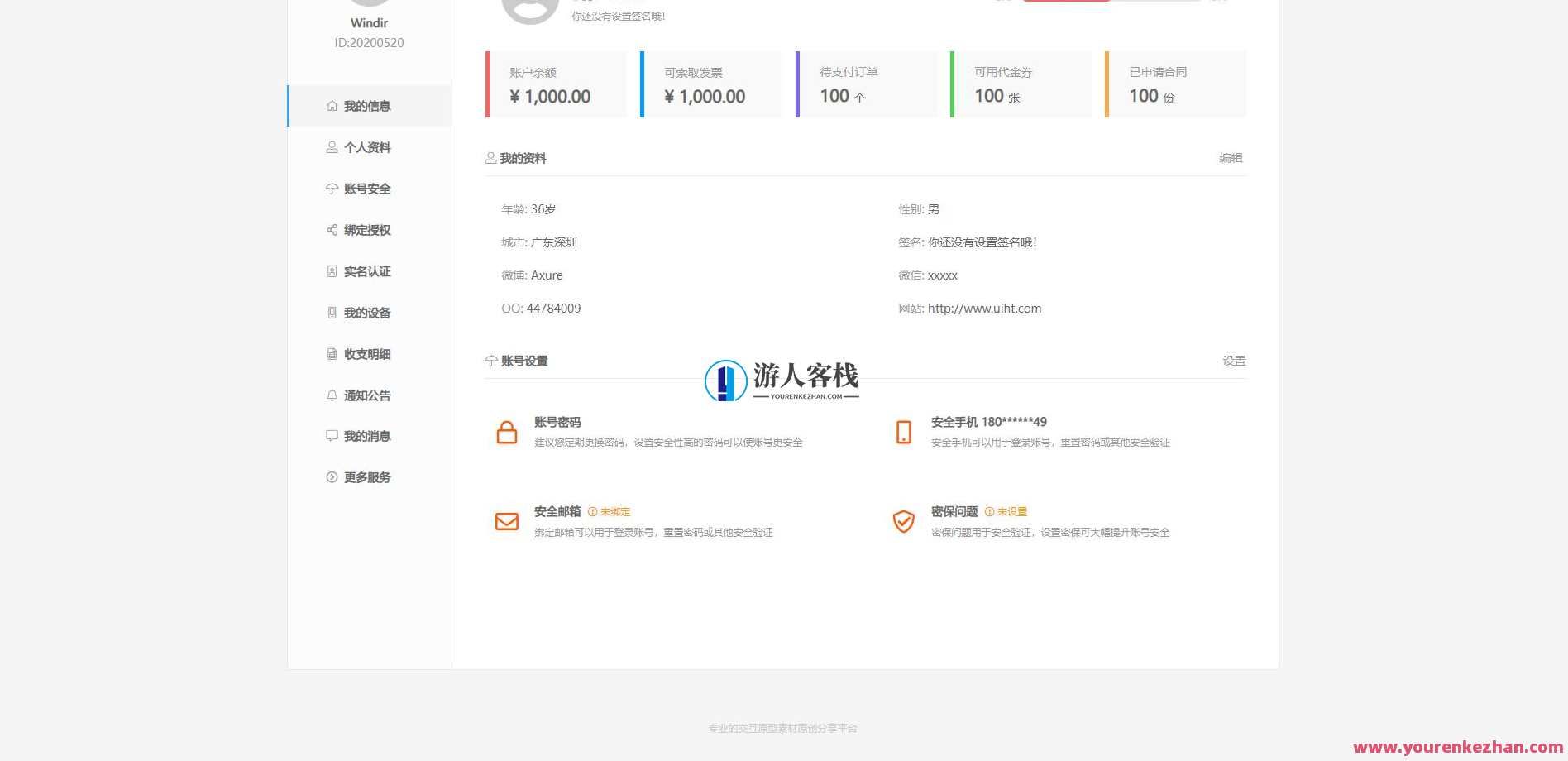Click the phone icon for 安全手机

tap(904, 432)
